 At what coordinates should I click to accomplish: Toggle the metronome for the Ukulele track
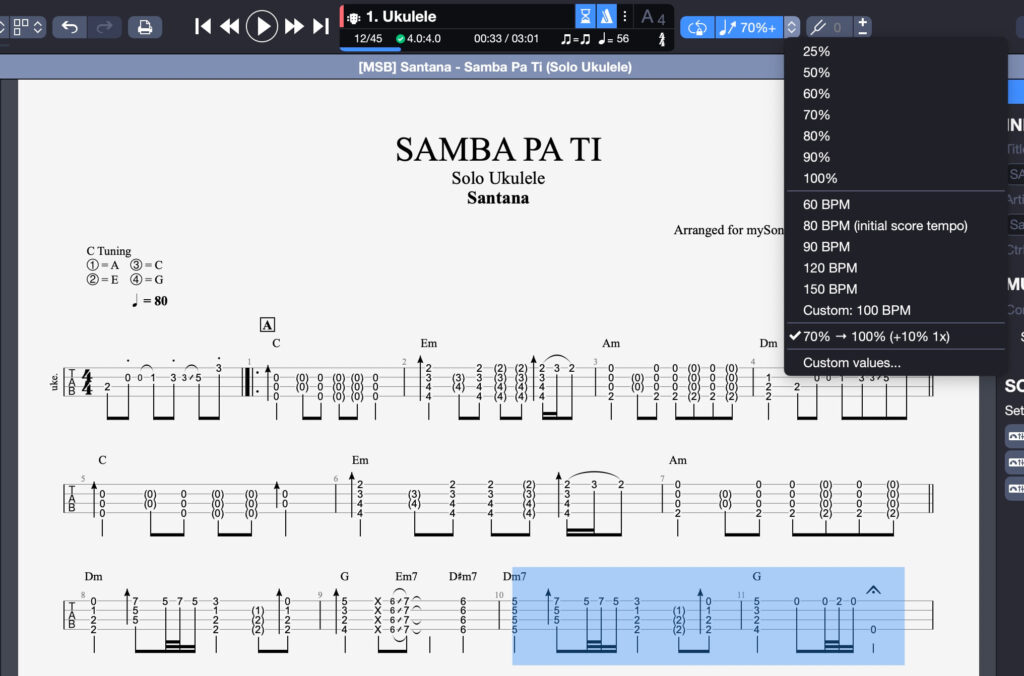pos(606,16)
